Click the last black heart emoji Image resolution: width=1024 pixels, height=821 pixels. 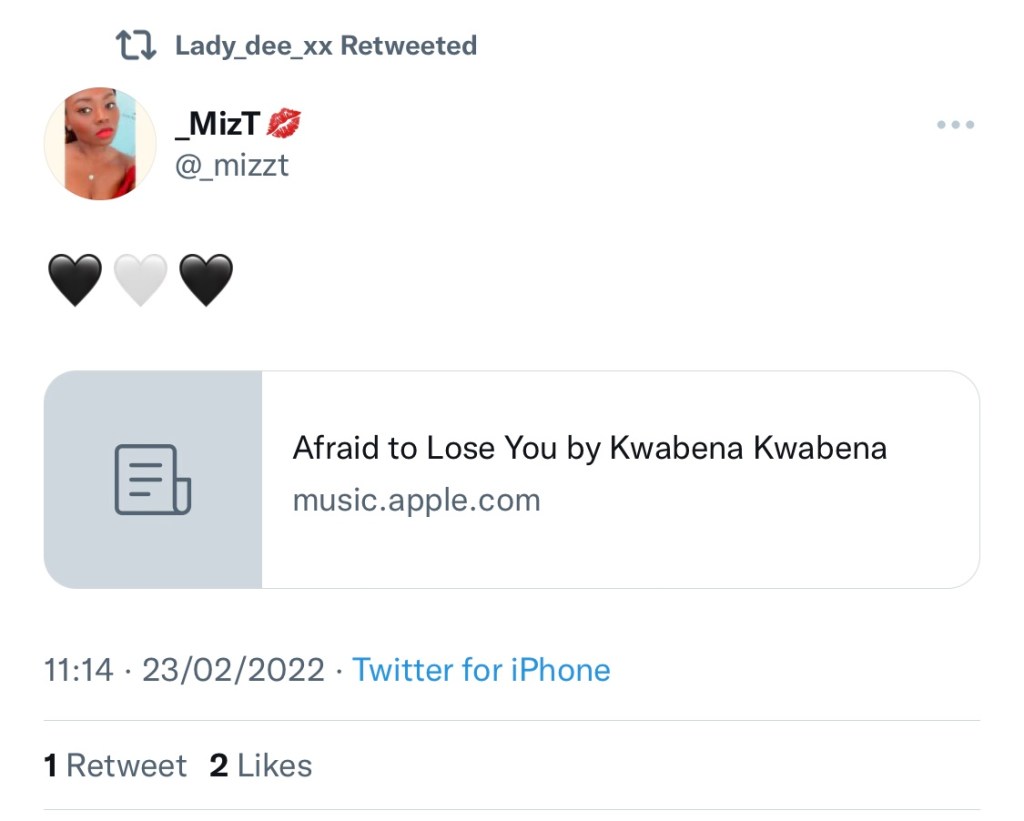[206, 280]
